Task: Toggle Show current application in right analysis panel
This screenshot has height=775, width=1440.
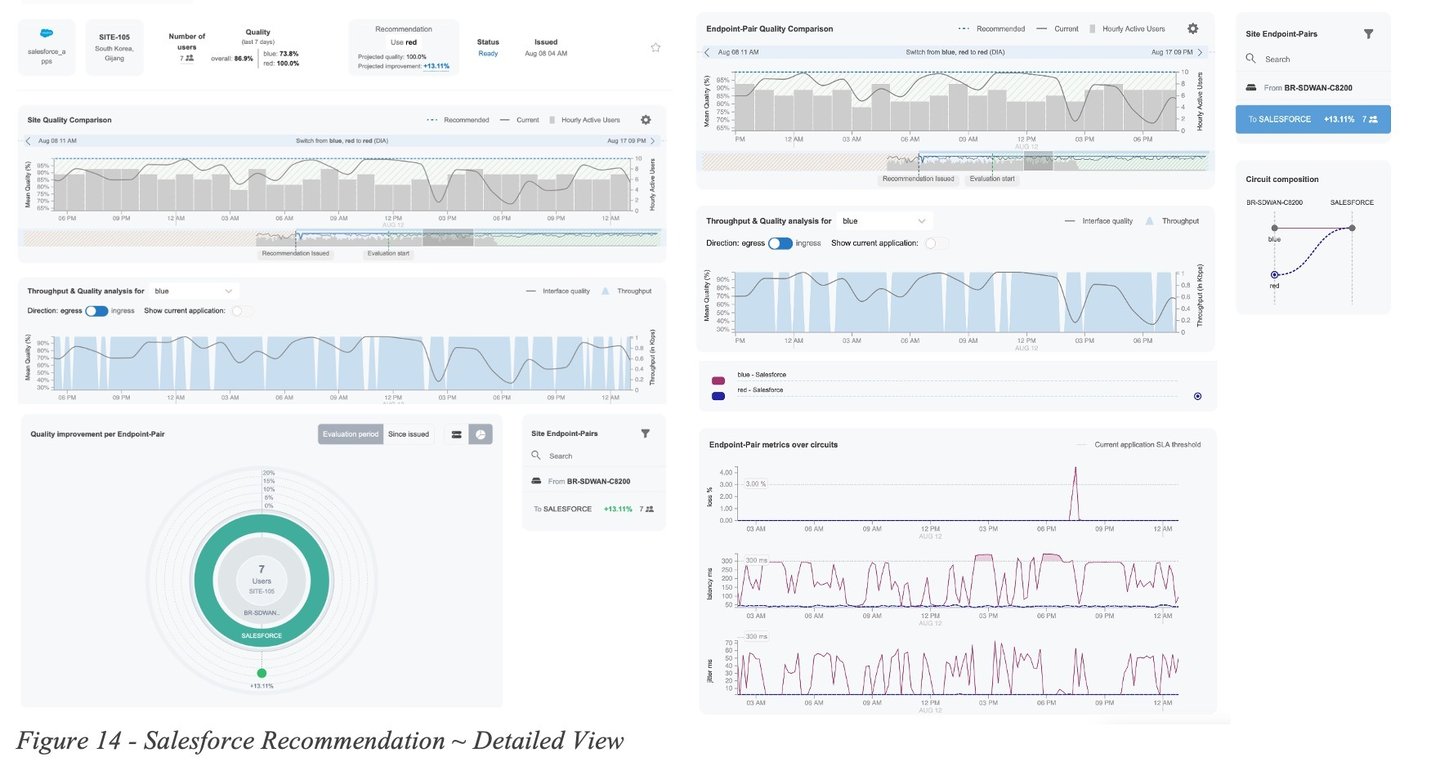Action: click(x=936, y=243)
